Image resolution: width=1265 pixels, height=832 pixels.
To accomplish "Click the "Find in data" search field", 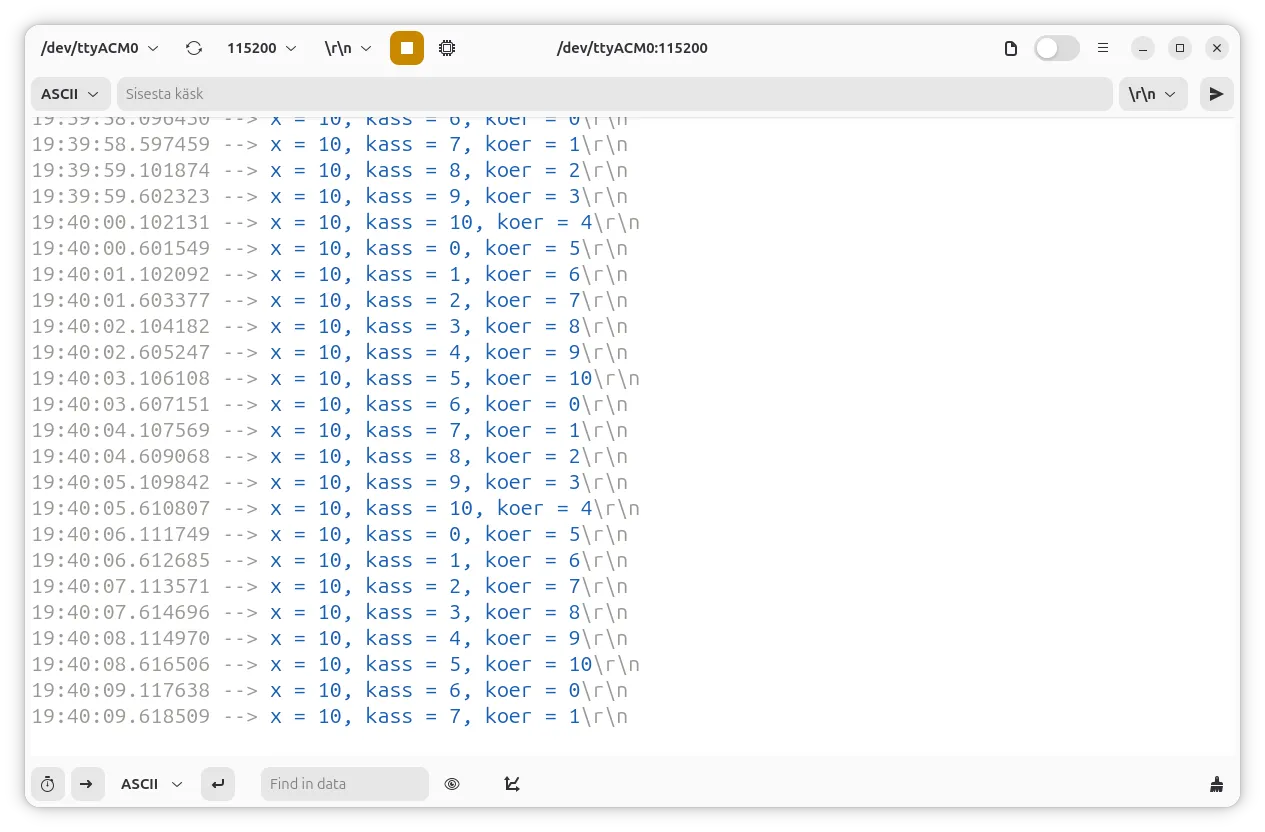I will click(345, 784).
